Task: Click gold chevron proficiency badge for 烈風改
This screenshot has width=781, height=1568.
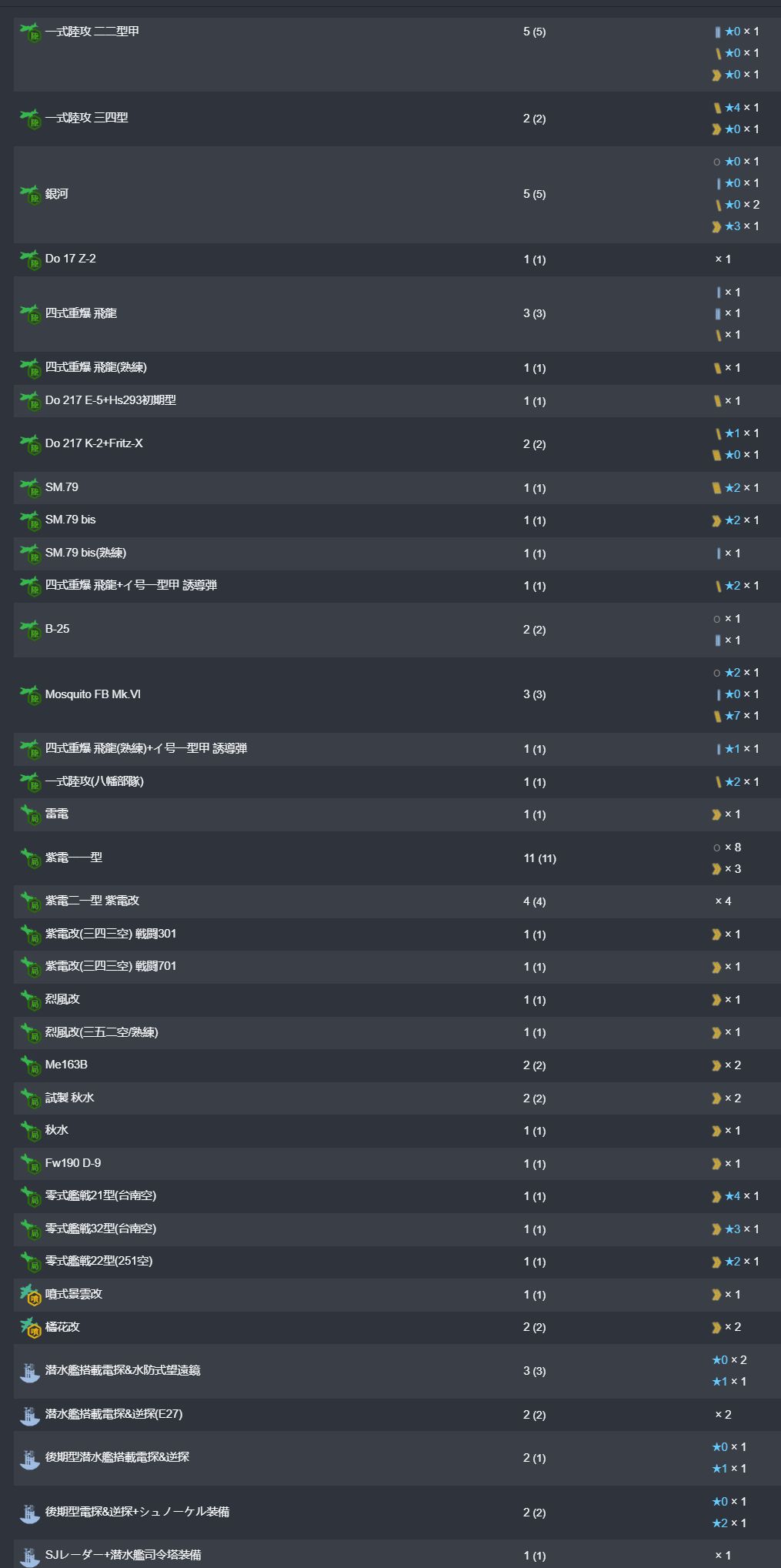Action: click(x=716, y=1000)
